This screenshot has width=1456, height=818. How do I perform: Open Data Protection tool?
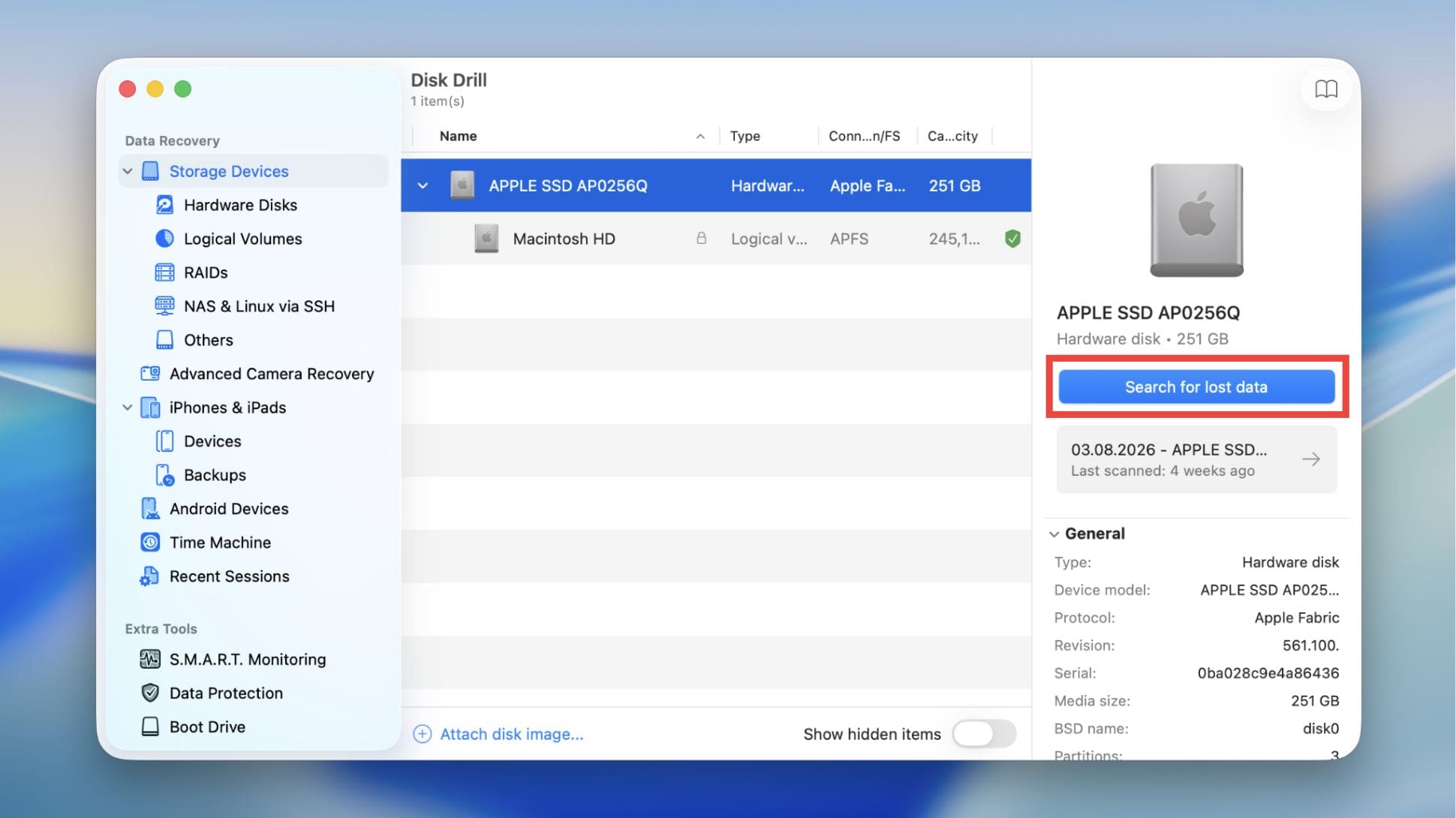point(226,693)
